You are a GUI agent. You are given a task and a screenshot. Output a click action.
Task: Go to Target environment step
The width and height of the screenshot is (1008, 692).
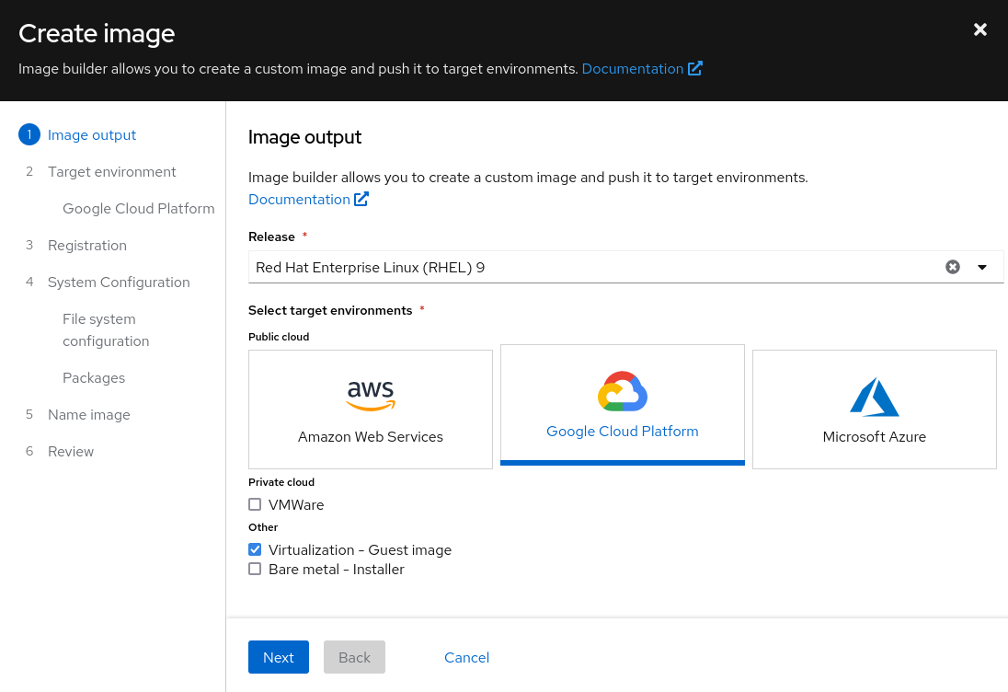[x=111, y=172]
